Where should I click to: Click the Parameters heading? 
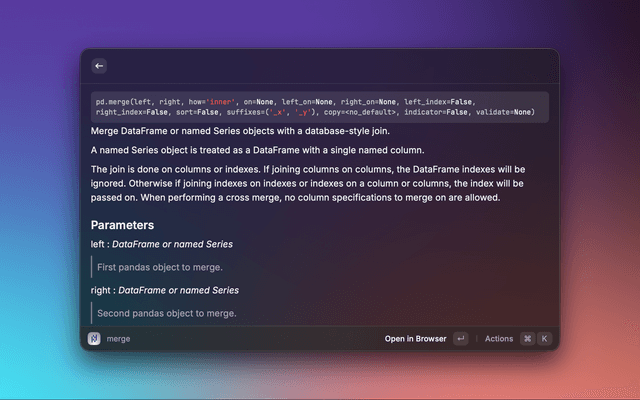(x=122, y=225)
